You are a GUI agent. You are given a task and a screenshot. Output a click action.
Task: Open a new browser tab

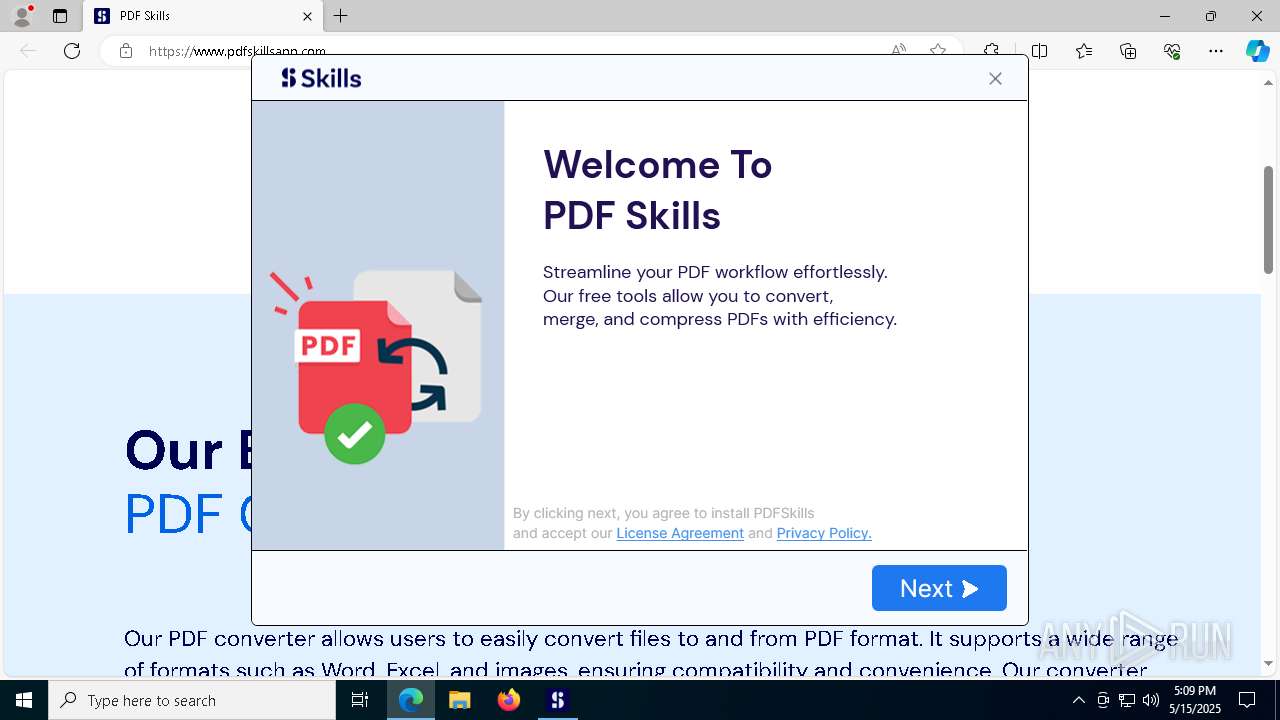click(341, 16)
